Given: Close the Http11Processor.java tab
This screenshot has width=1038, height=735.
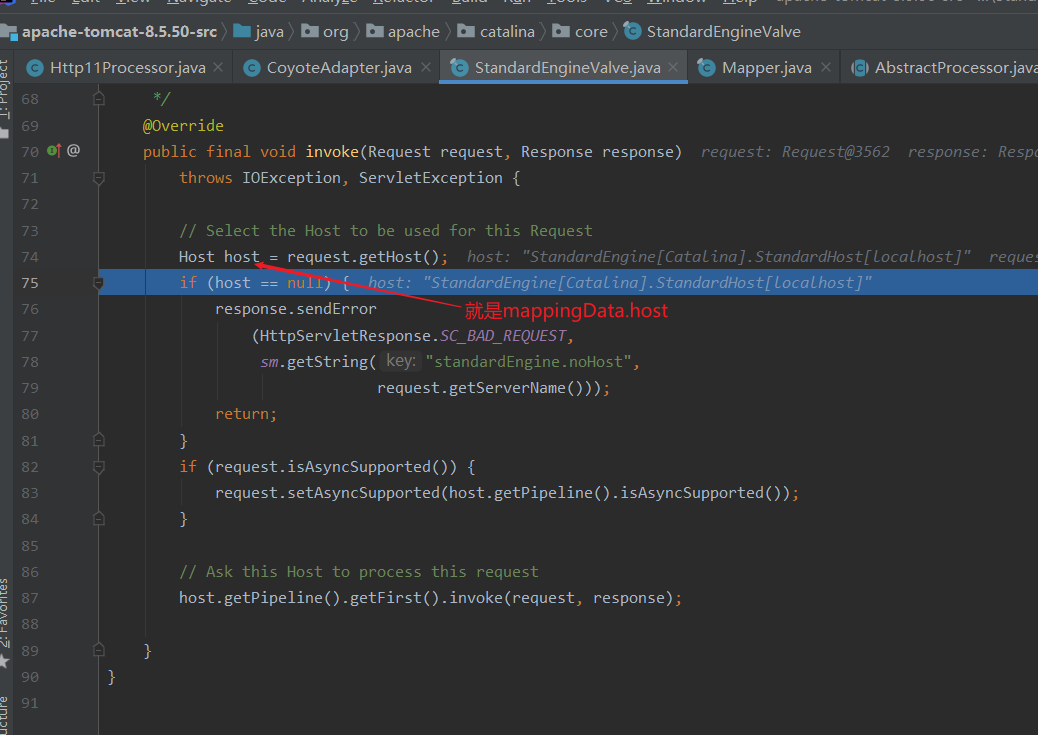Looking at the screenshot, I should pos(218,68).
